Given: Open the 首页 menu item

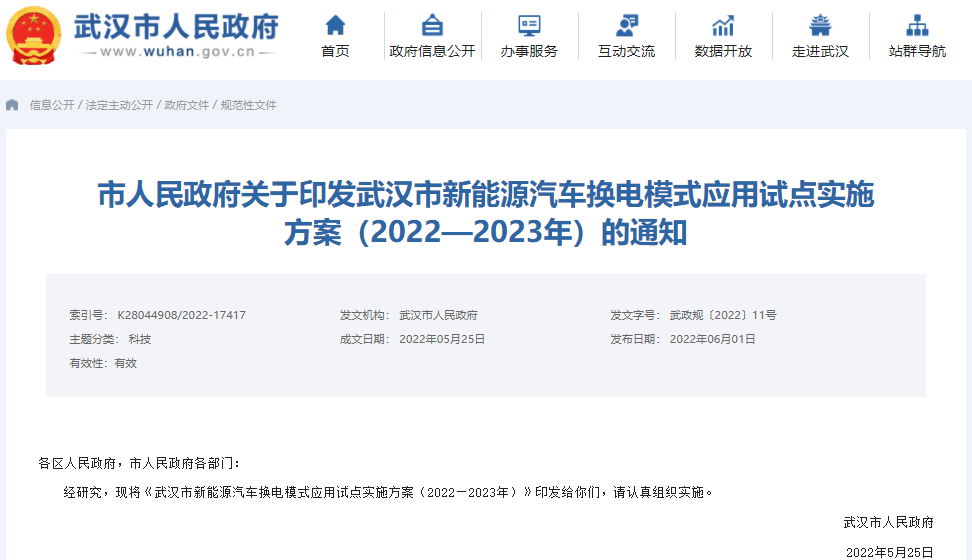Looking at the screenshot, I should pos(336,51).
